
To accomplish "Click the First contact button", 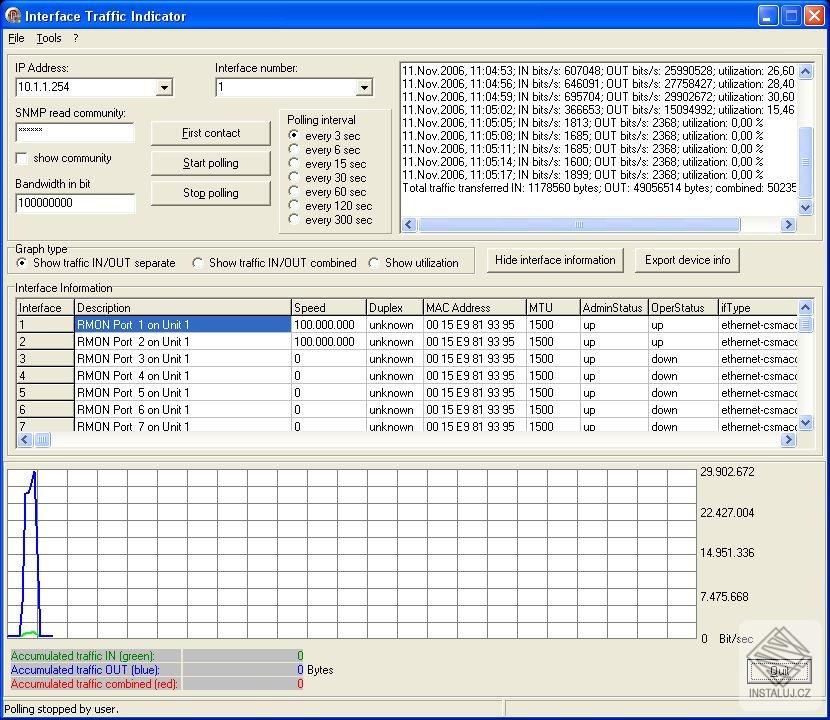I will (210, 133).
